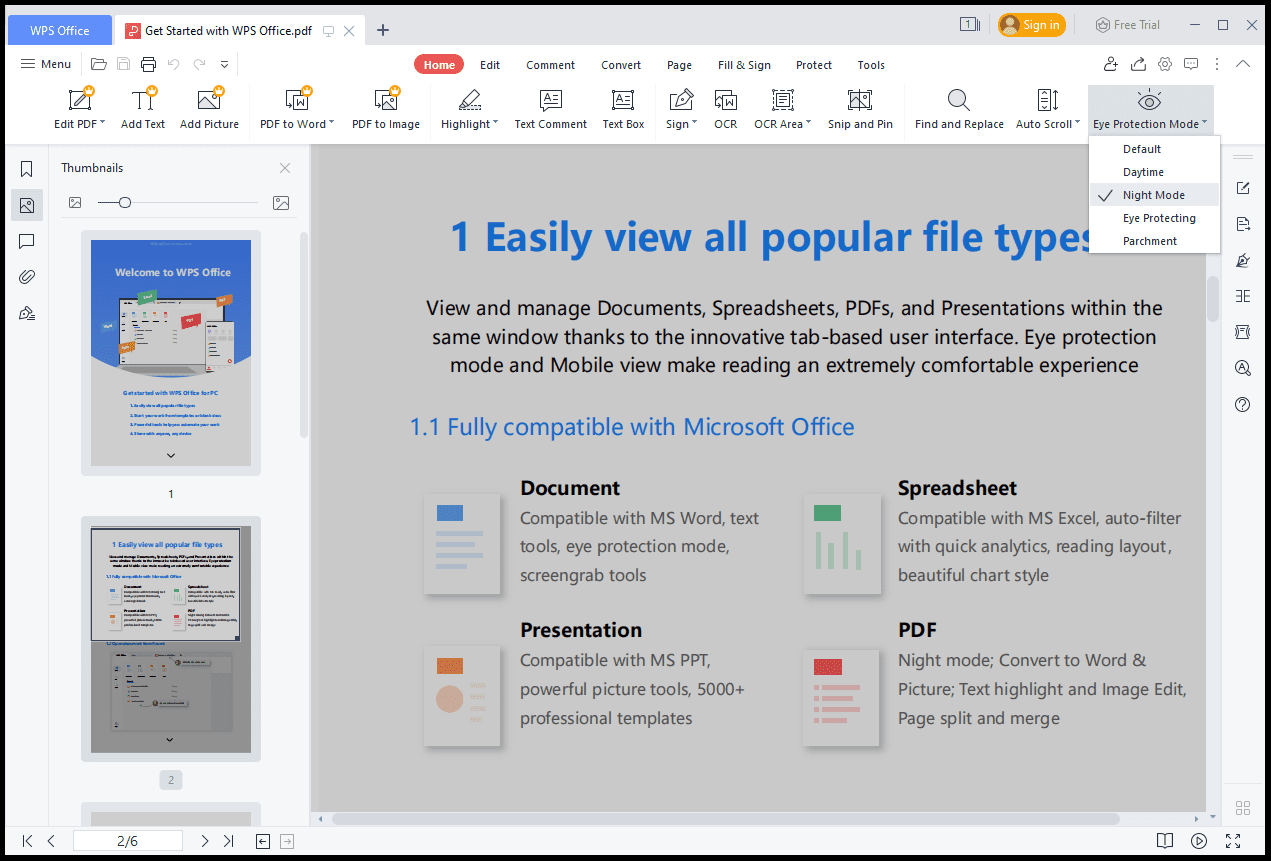
Task: Click the Open folder icon
Action: (x=98, y=64)
